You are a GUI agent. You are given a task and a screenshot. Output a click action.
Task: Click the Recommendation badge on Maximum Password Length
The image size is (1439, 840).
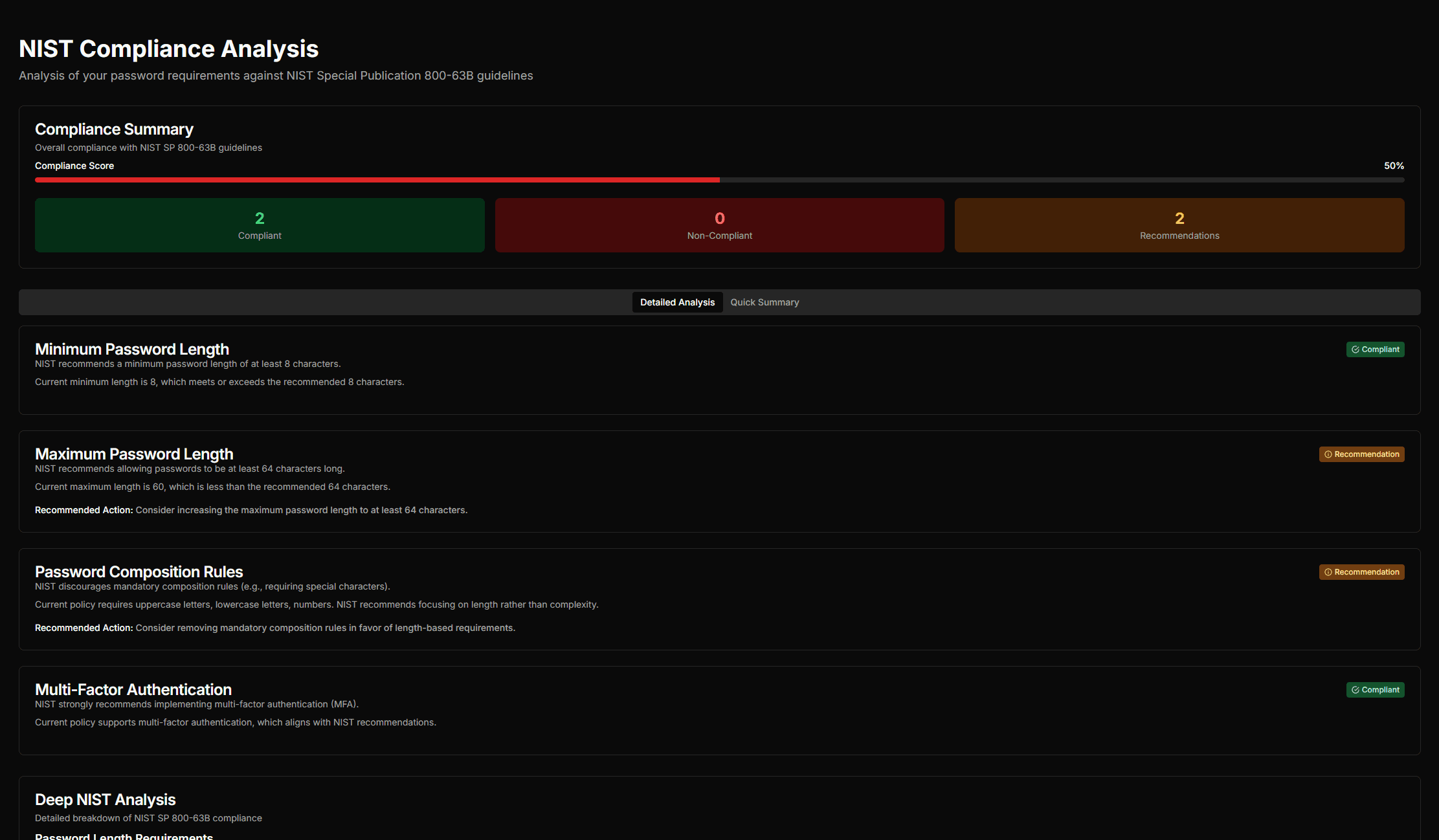[x=1361, y=454]
